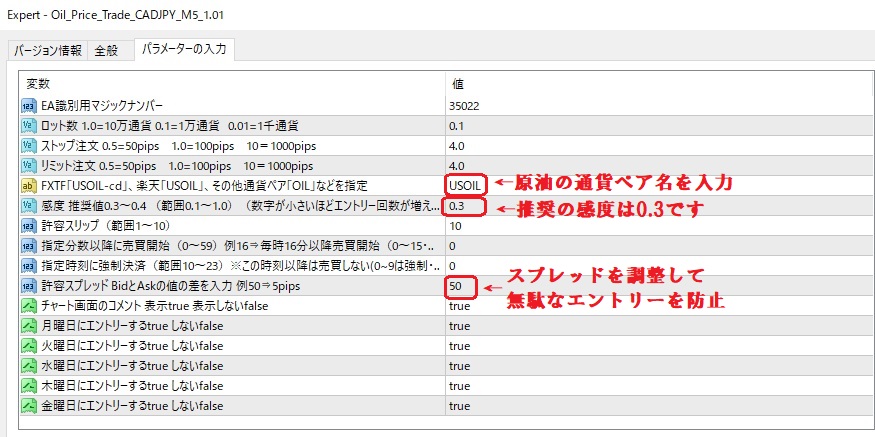This screenshot has height=437, width=875.
Task: Toggle true value for 金曜日にエントリー
Action: coord(459,406)
